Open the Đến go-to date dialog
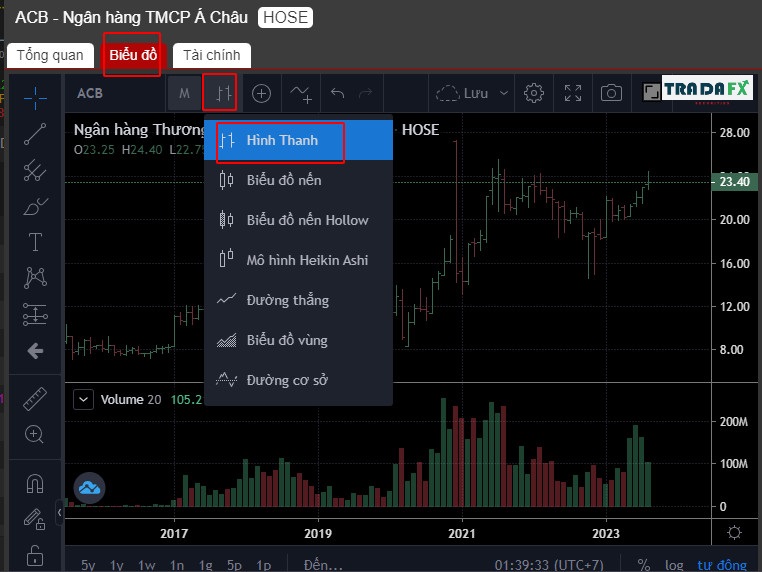The height and width of the screenshot is (572, 762). pos(323,565)
